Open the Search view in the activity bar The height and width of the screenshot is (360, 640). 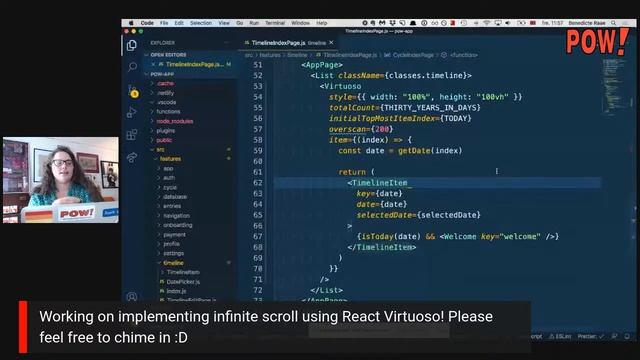coord(132,67)
